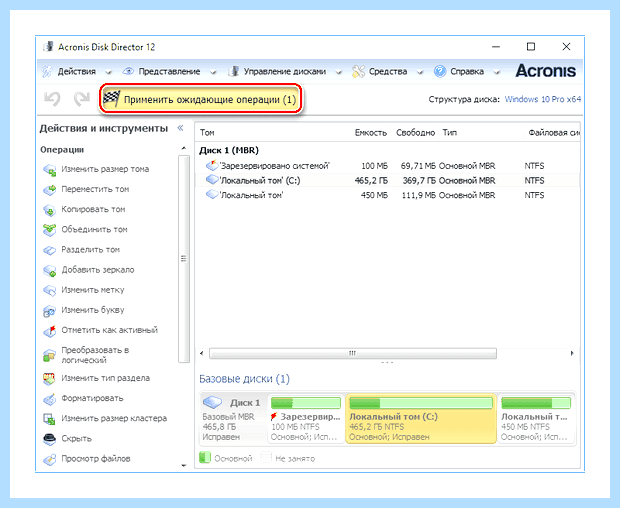The image size is (620, 508).
Task: Click left arrow of horizontal scrollbar
Action: [202, 353]
